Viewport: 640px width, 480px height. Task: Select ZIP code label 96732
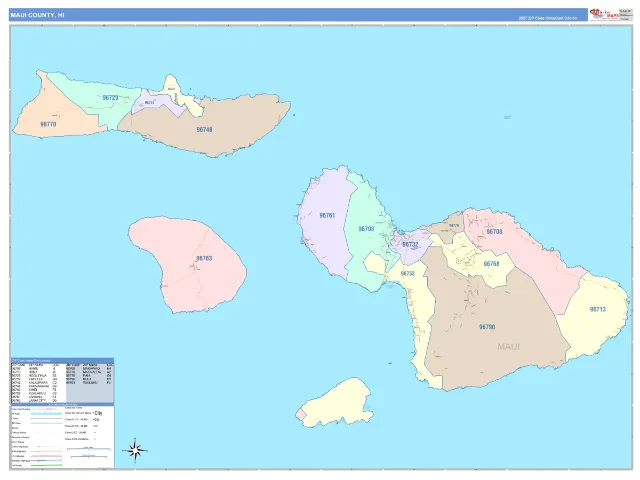click(x=410, y=244)
